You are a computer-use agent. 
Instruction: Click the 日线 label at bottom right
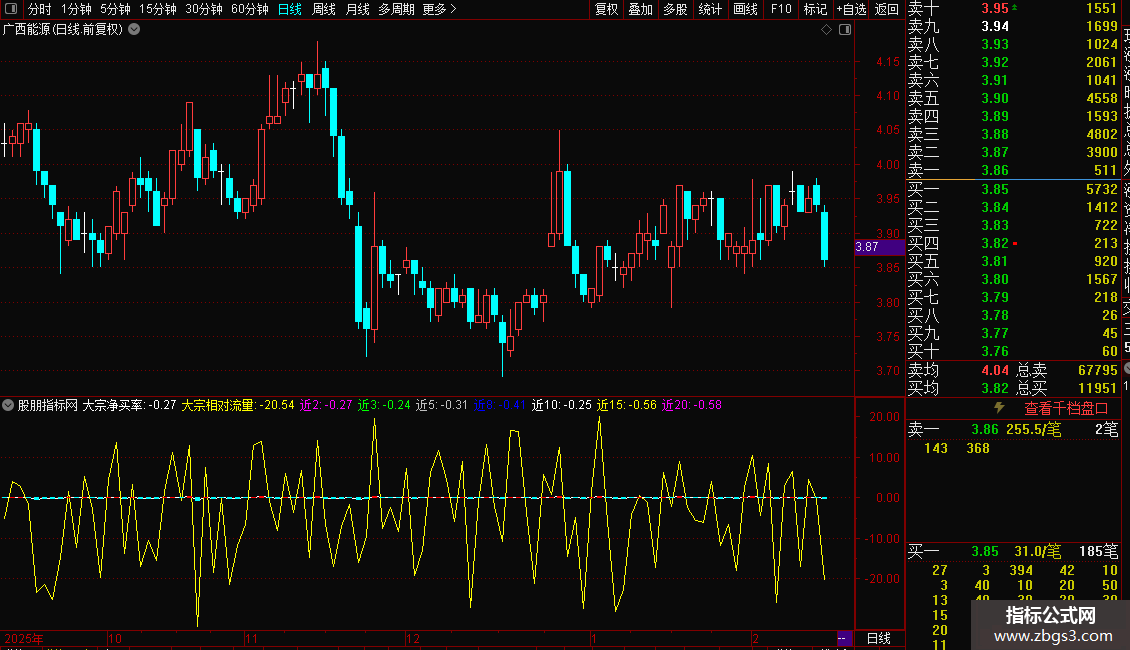click(x=878, y=638)
